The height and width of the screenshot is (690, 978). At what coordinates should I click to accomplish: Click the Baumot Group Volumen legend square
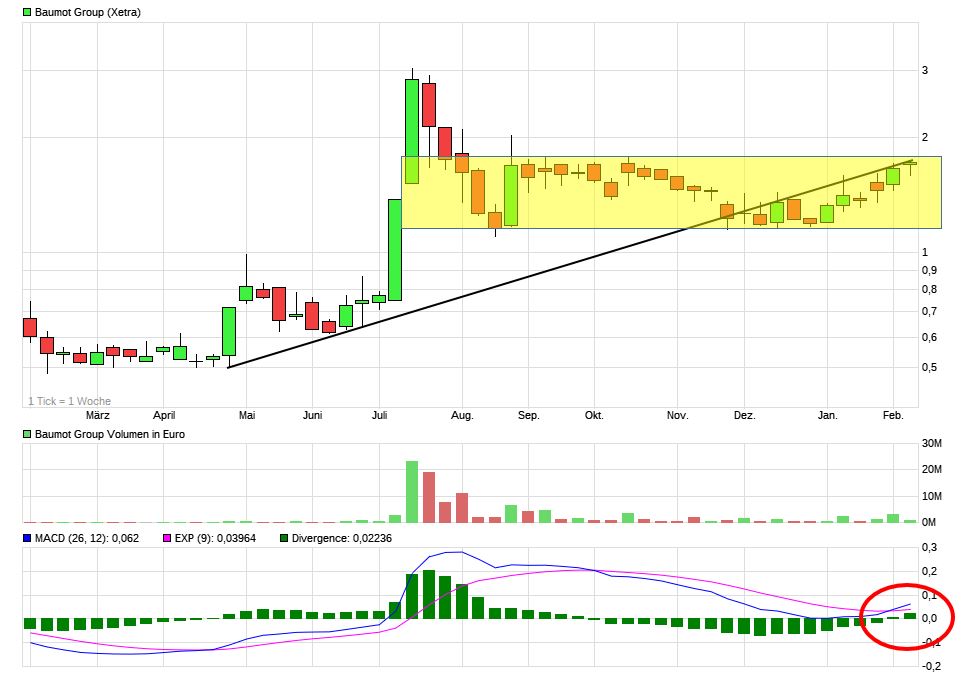click(x=27, y=434)
